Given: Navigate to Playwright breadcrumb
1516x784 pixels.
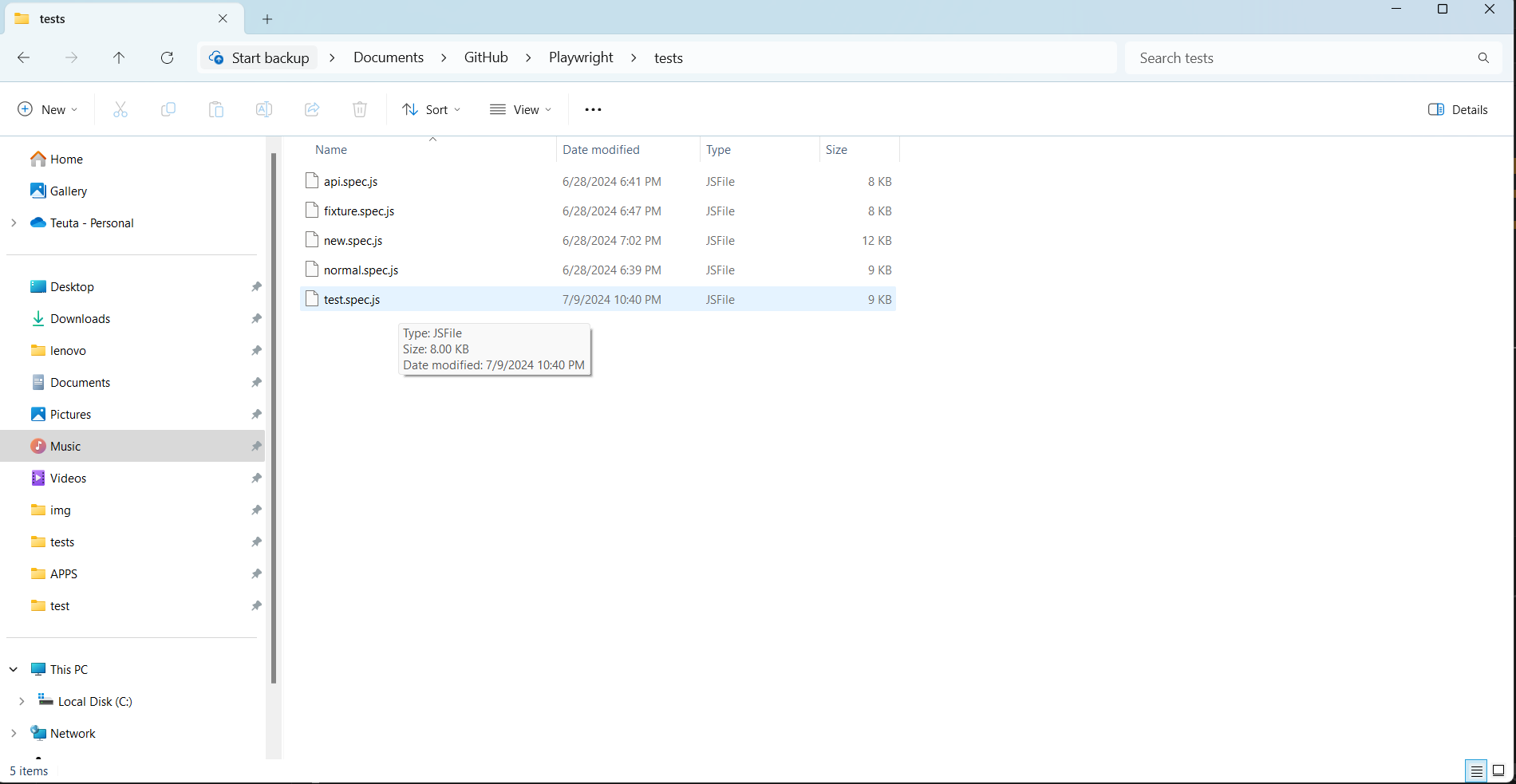Looking at the screenshot, I should click(x=581, y=57).
